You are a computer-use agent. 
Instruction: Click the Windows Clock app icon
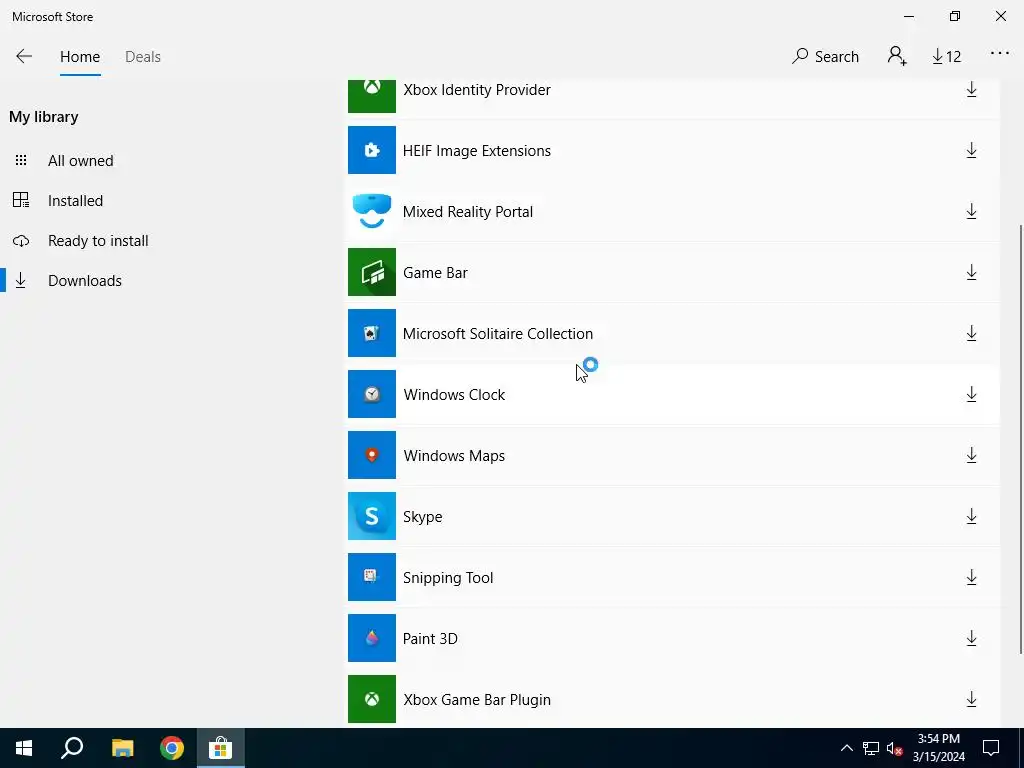click(372, 394)
